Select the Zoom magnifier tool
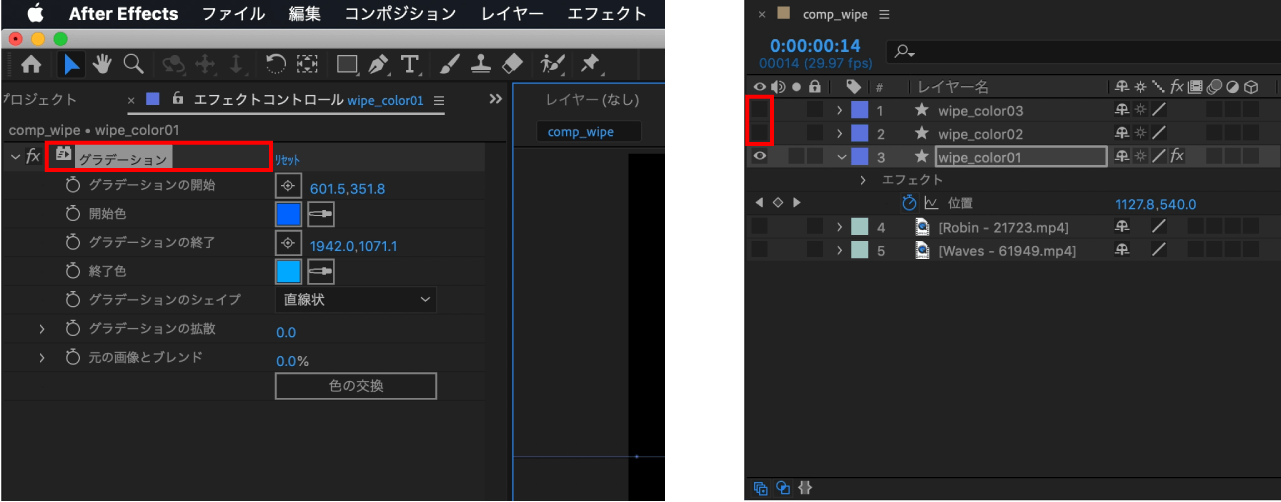The image size is (1281, 502). click(x=132, y=65)
